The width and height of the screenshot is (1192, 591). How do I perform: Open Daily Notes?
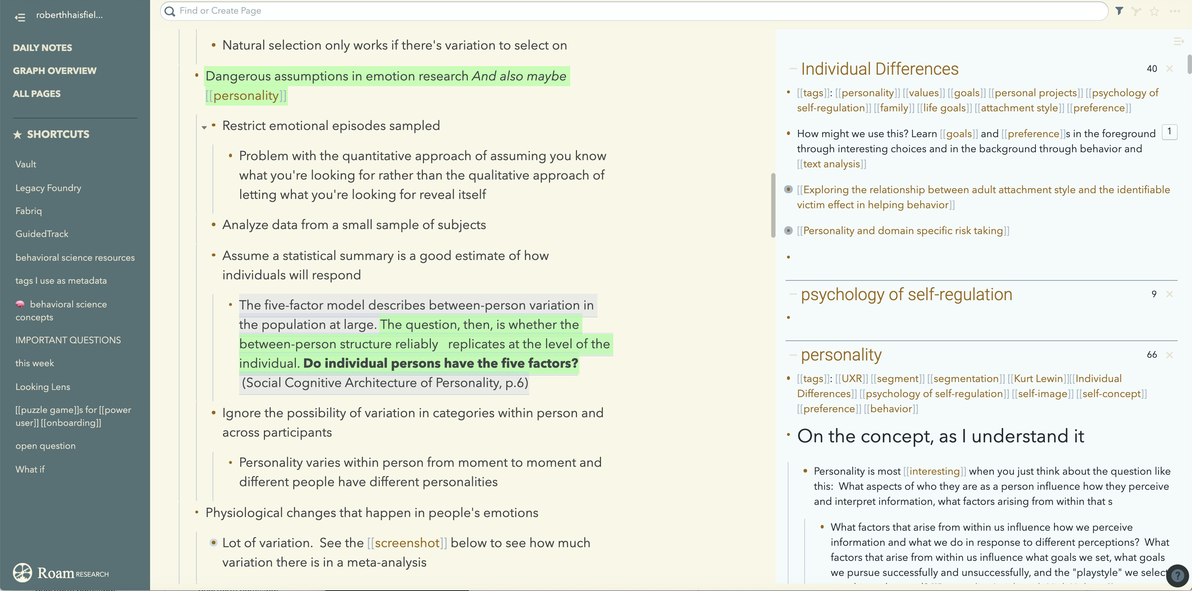[x=42, y=48]
